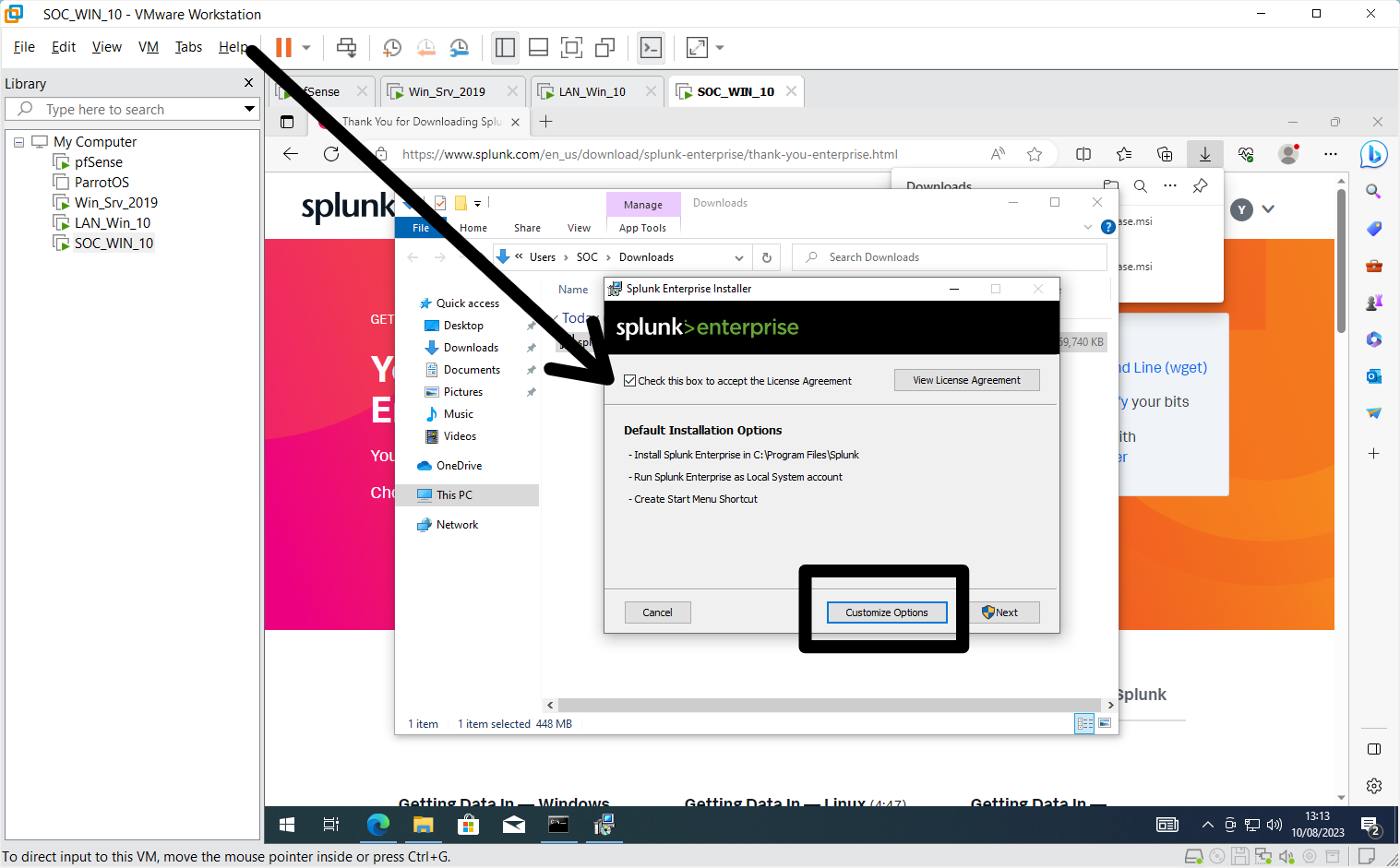This screenshot has width=1400, height=868.
Task: Toggle the thumbnail bar view icon
Action: click(x=538, y=47)
